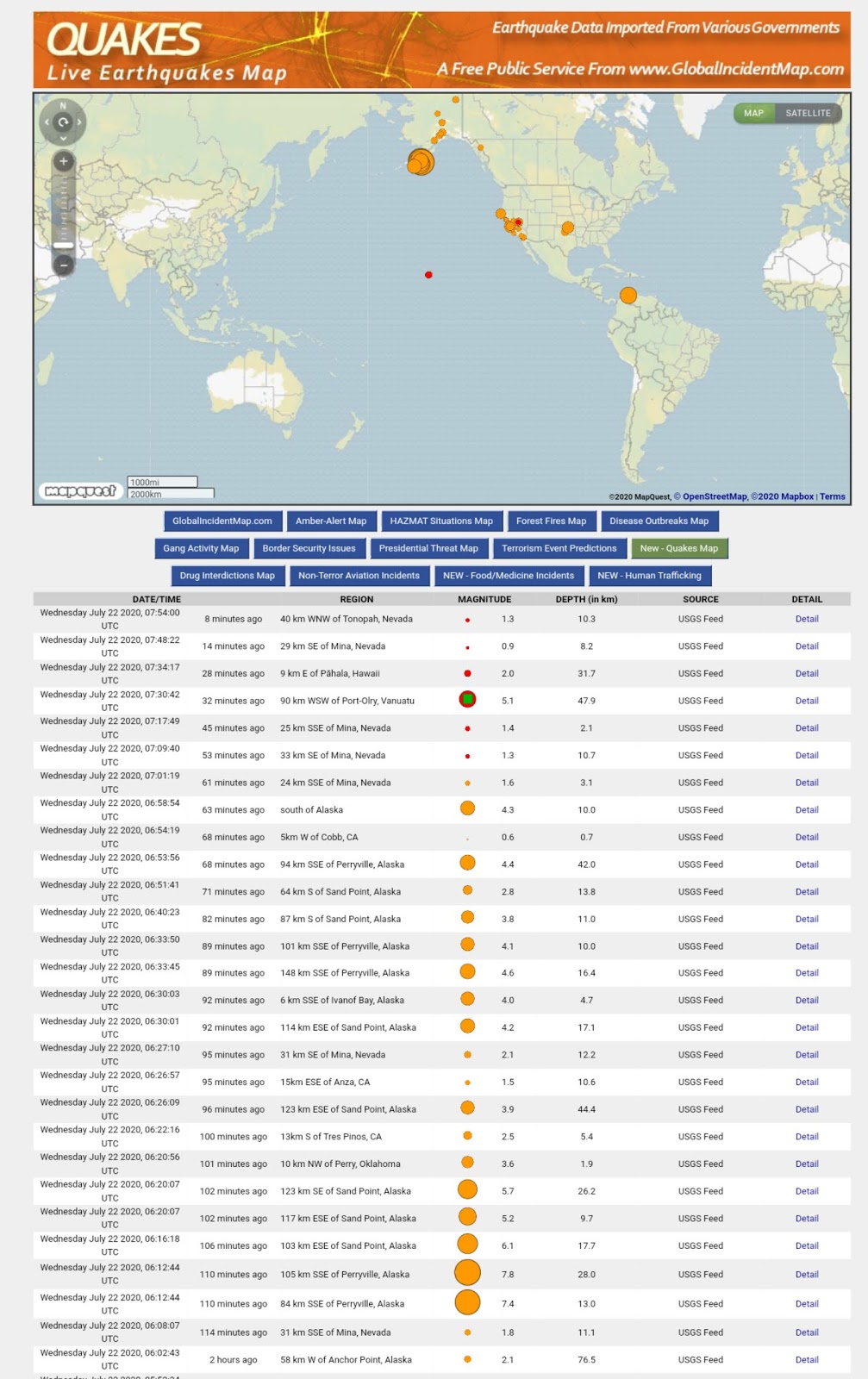Viewport: 868px width, 1379px height.
Task: Open NEW - Food/Medicine Incidents
Action: (x=509, y=576)
